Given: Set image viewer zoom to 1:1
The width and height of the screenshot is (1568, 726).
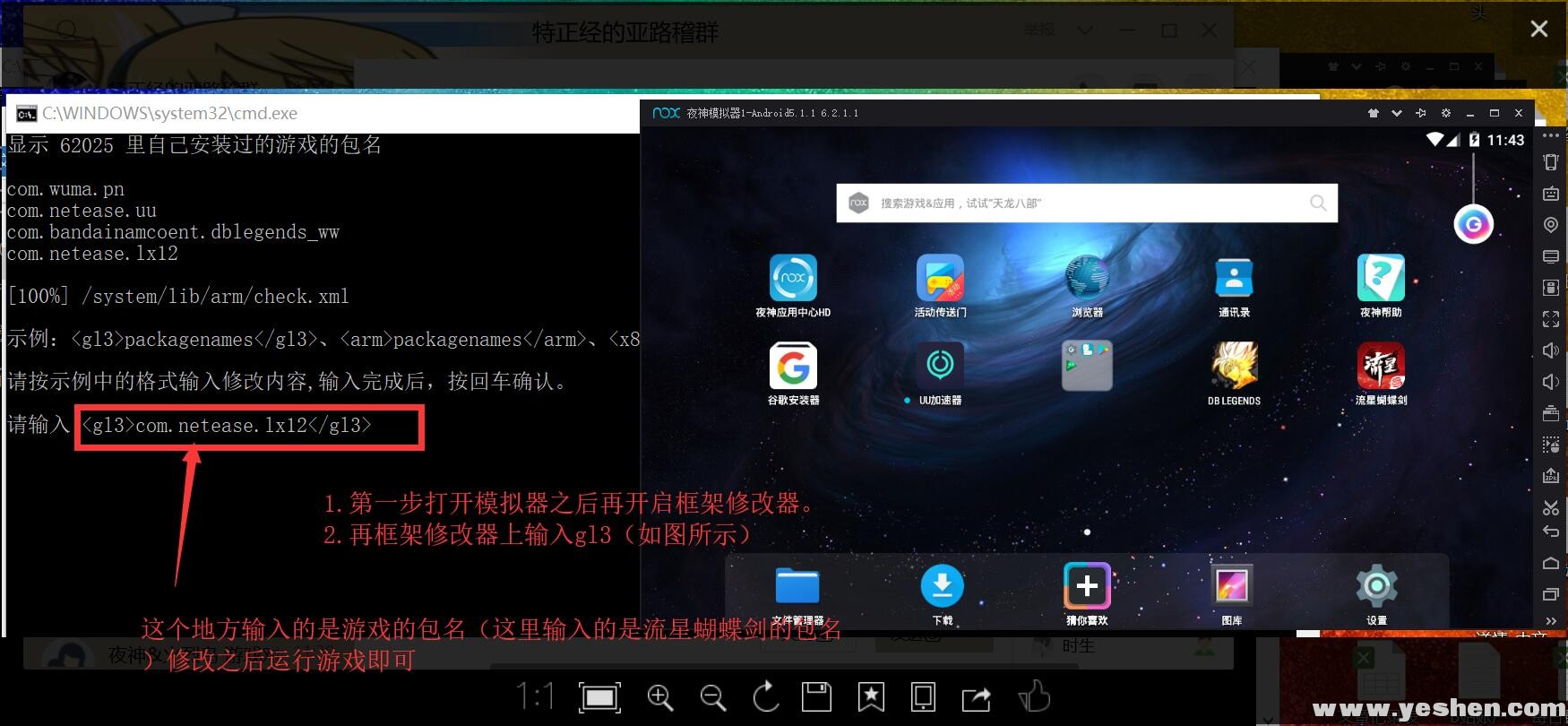Looking at the screenshot, I should tap(535, 696).
